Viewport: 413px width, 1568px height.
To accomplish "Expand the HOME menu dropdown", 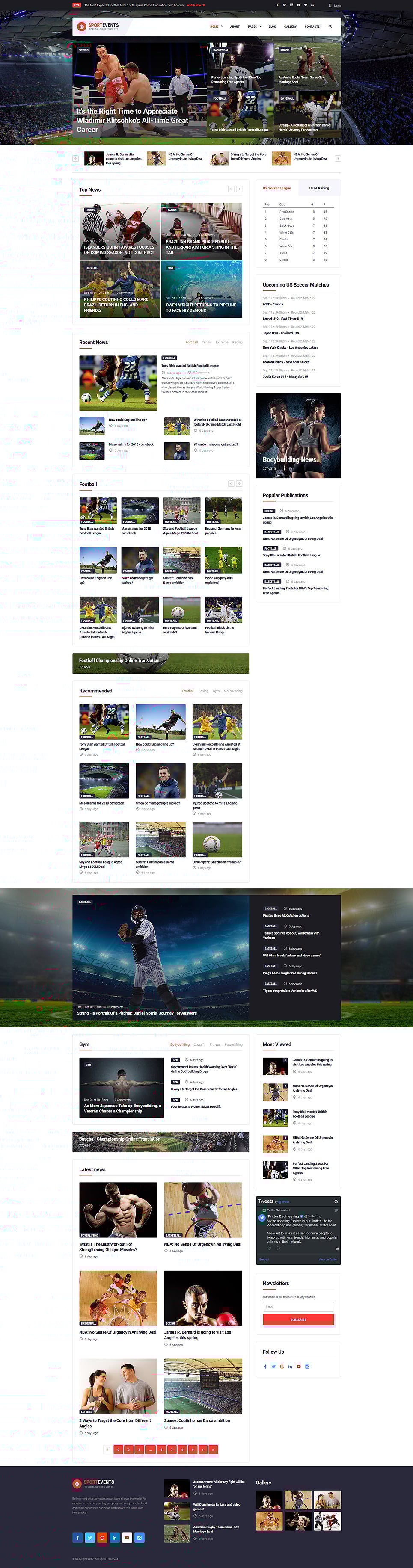I will point(216,27).
